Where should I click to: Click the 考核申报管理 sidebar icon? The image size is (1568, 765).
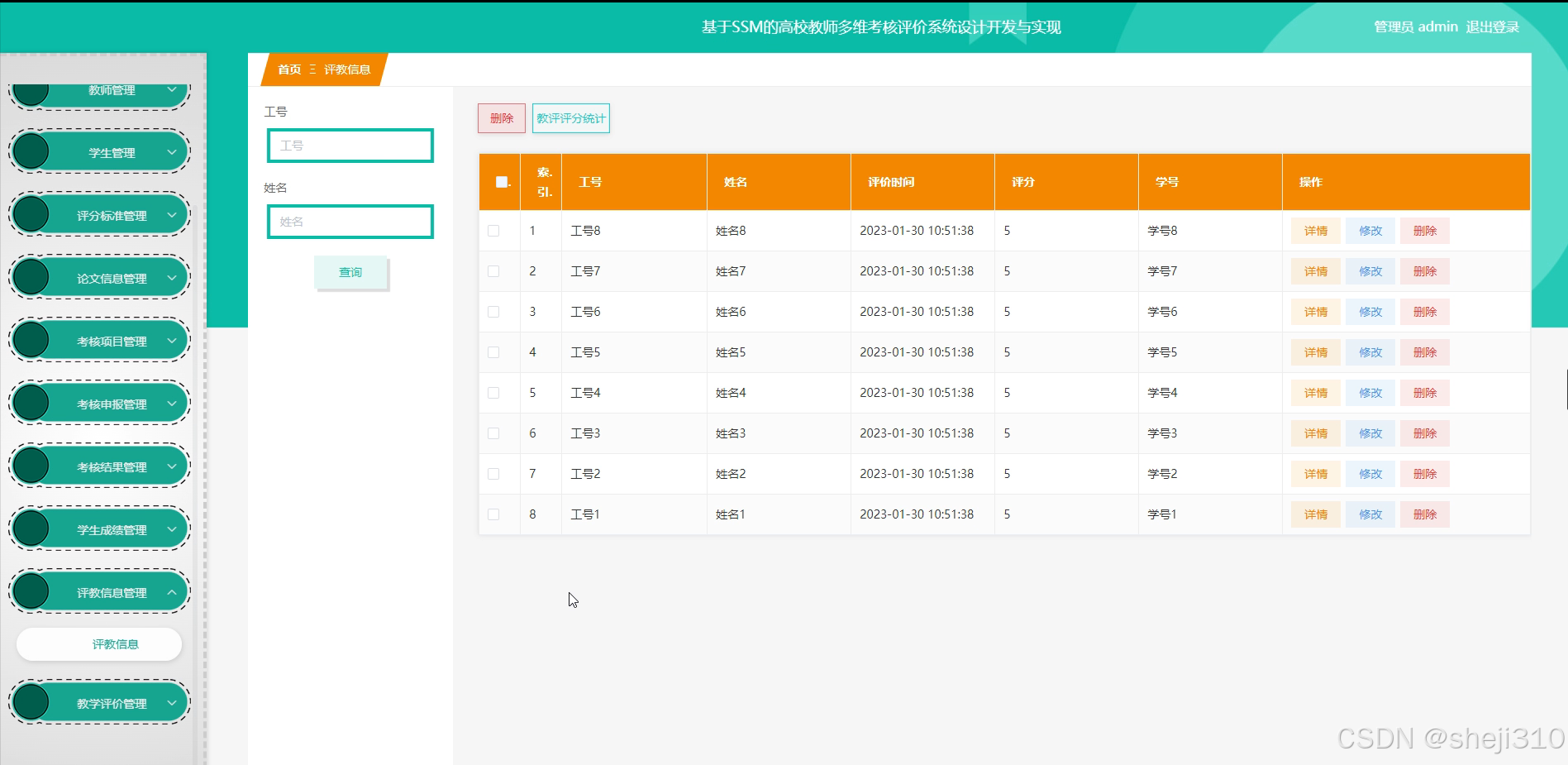point(31,402)
